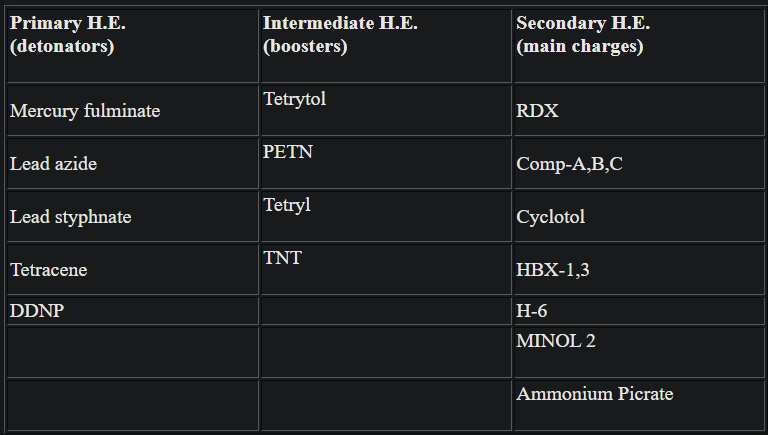768x435 pixels.
Task: Click the Tetrytol entry
Action: (x=294, y=99)
